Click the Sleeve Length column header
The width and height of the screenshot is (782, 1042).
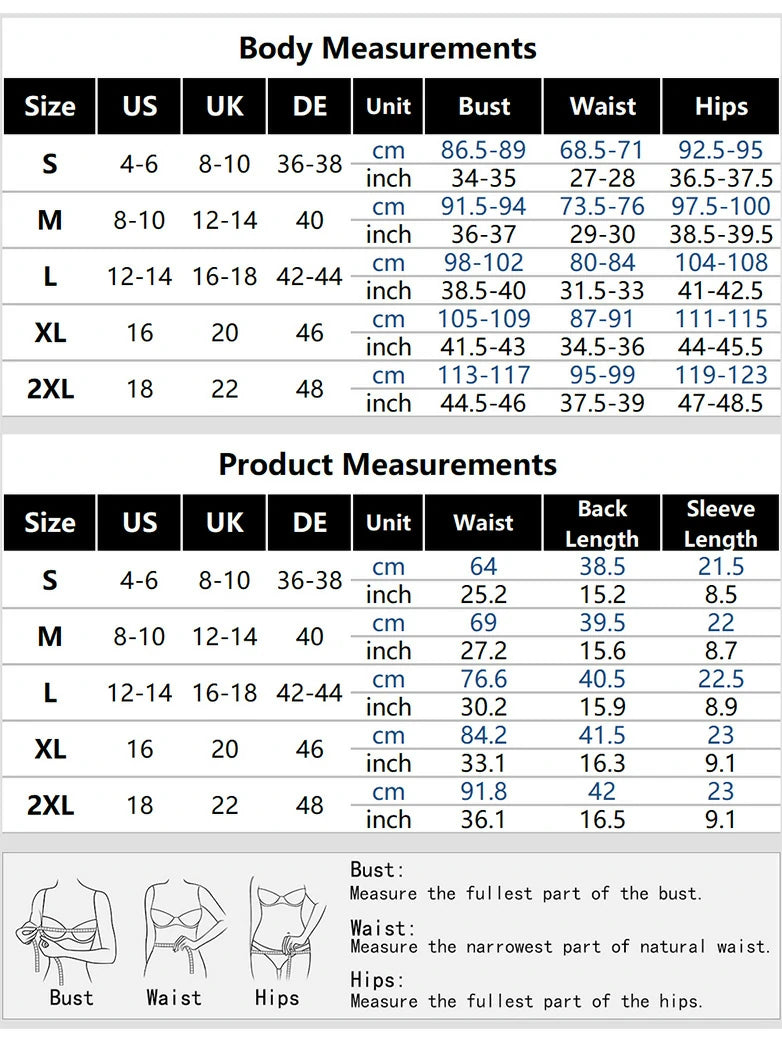(x=720, y=523)
